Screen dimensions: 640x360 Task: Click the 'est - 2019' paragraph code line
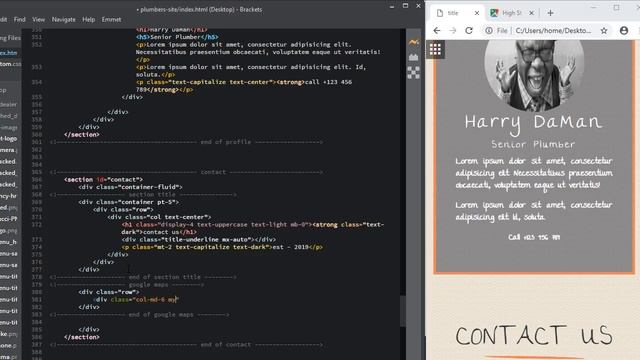click(222, 247)
